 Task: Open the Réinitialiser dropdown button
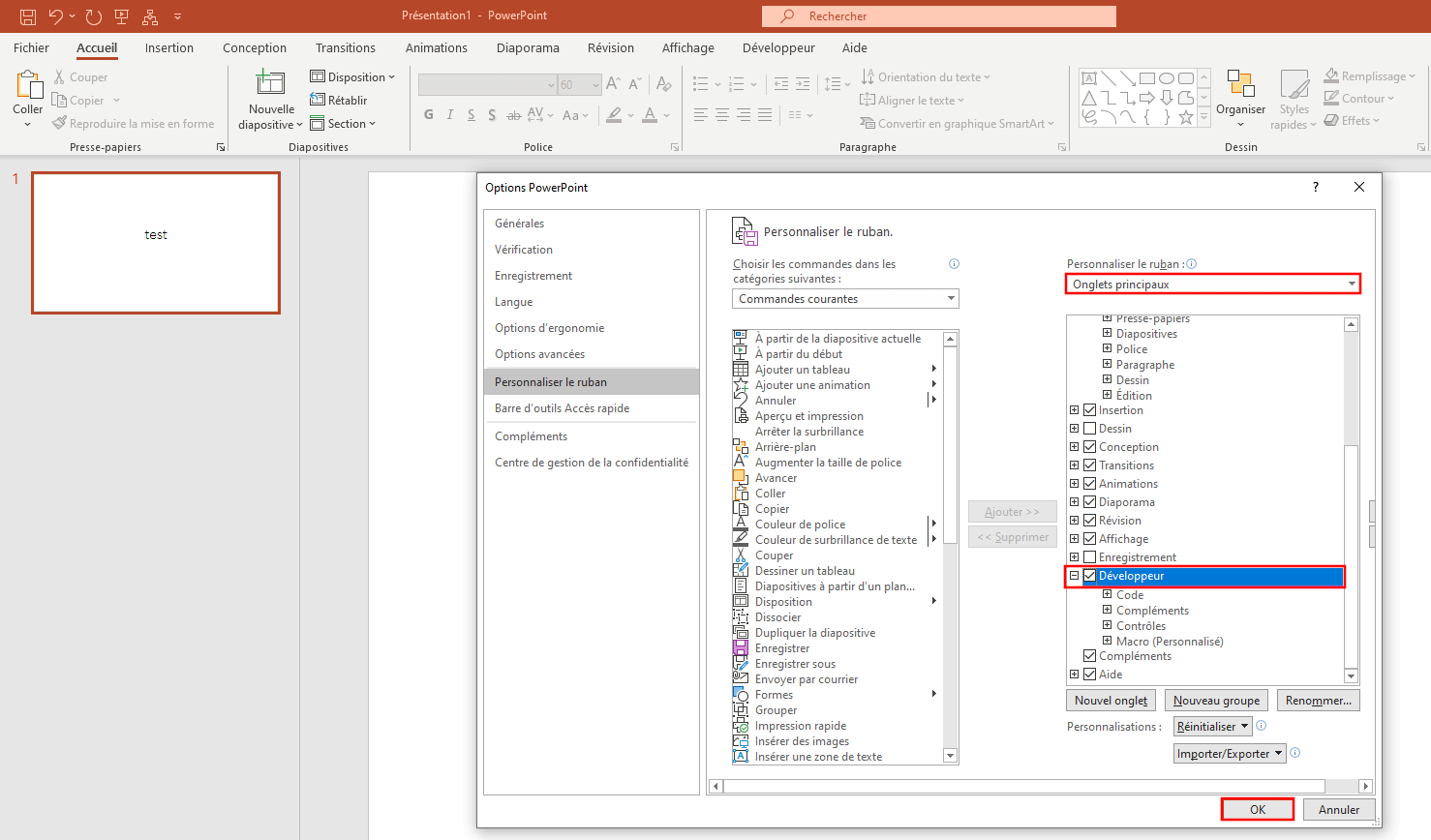pos(1213,727)
